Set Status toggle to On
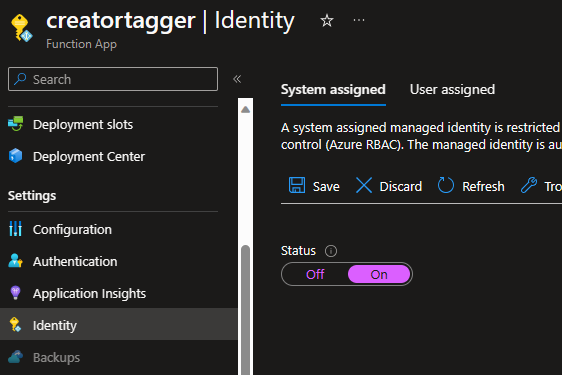The height and width of the screenshot is (375, 562). coord(379,274)
